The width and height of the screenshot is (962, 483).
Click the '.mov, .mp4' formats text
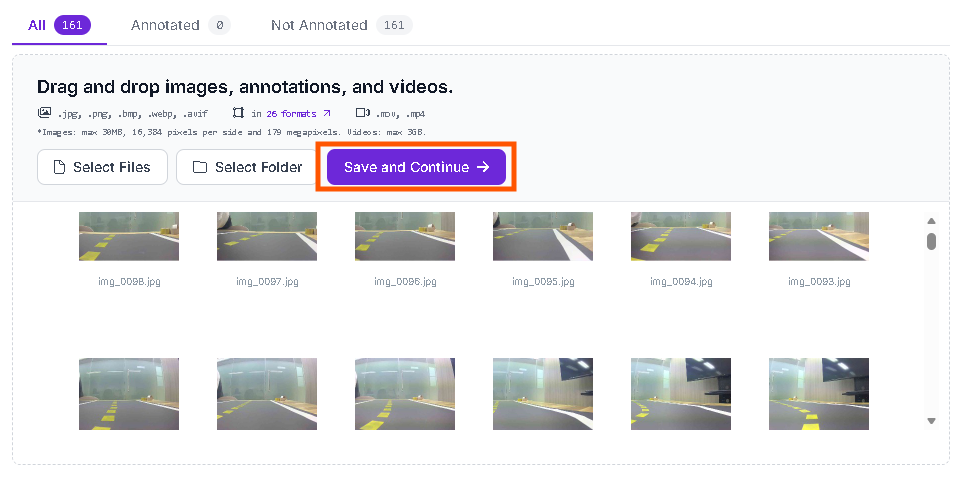(400, 114)
